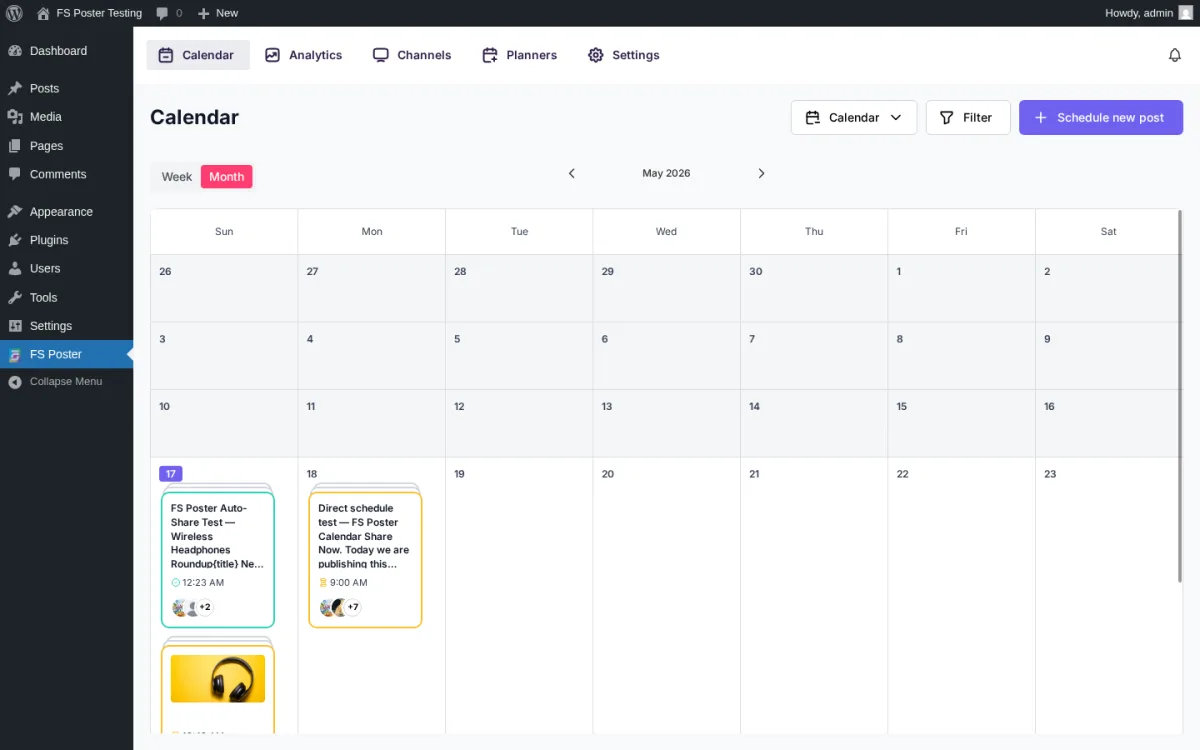
Task: Select FS Poster sidebar item
Action: click(x=66, y=354)
